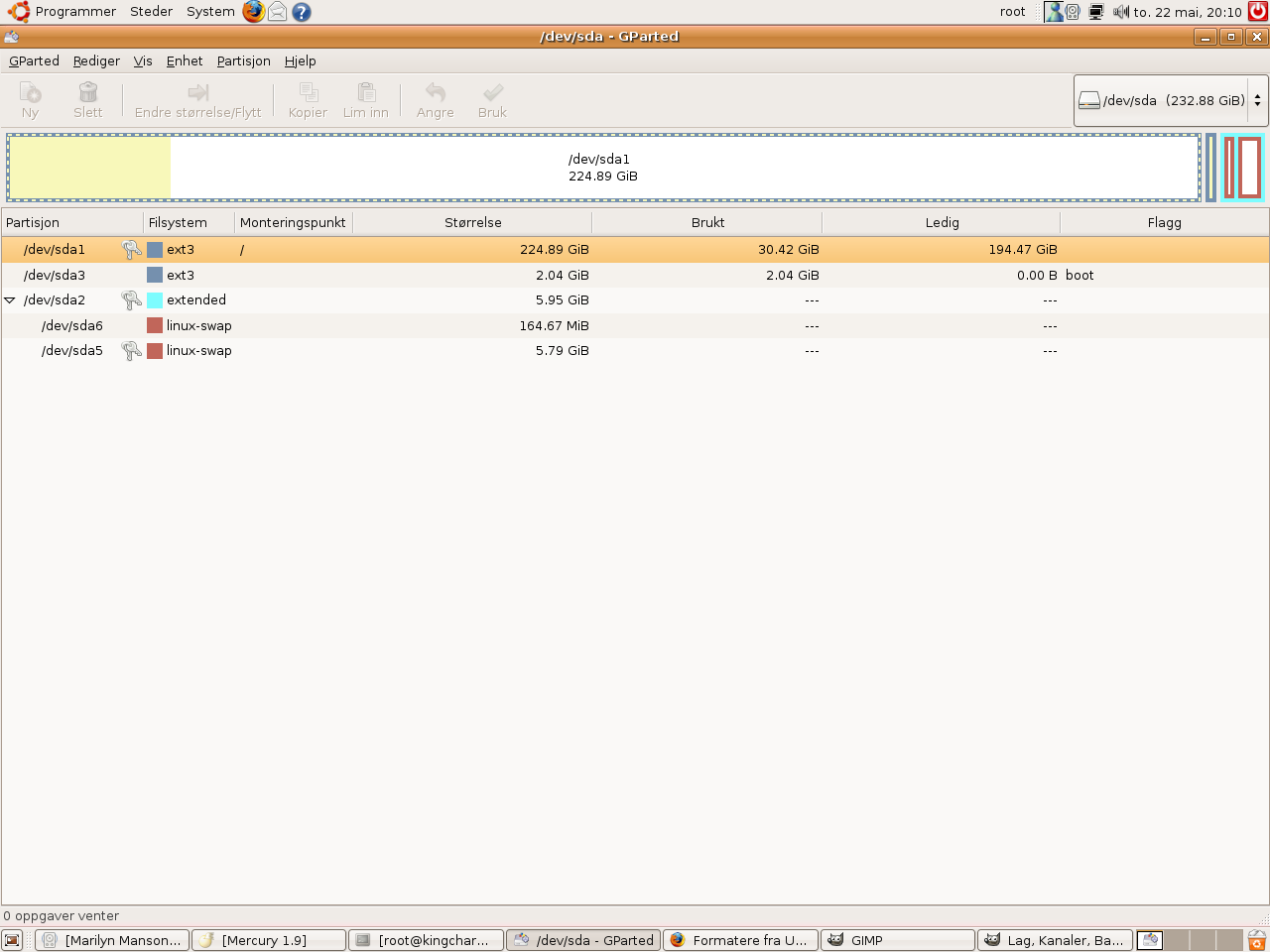Select the thin sda3 bar in the disk map
The image size is (1270, 952).
[x=1210, y=168]
